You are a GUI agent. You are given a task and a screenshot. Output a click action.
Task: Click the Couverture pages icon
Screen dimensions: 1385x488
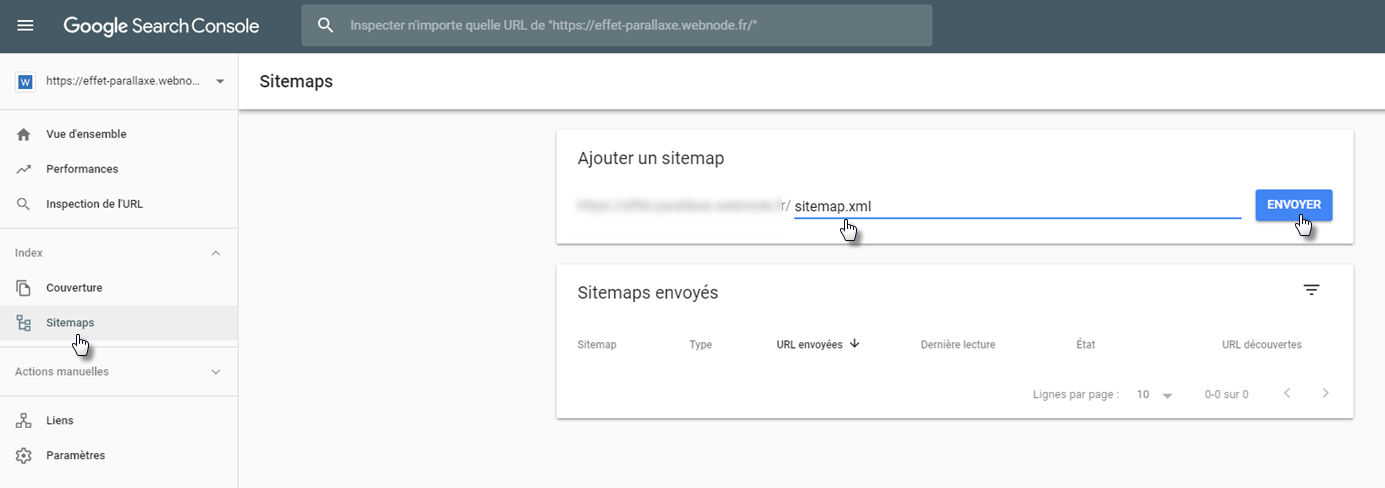(24, 288)
